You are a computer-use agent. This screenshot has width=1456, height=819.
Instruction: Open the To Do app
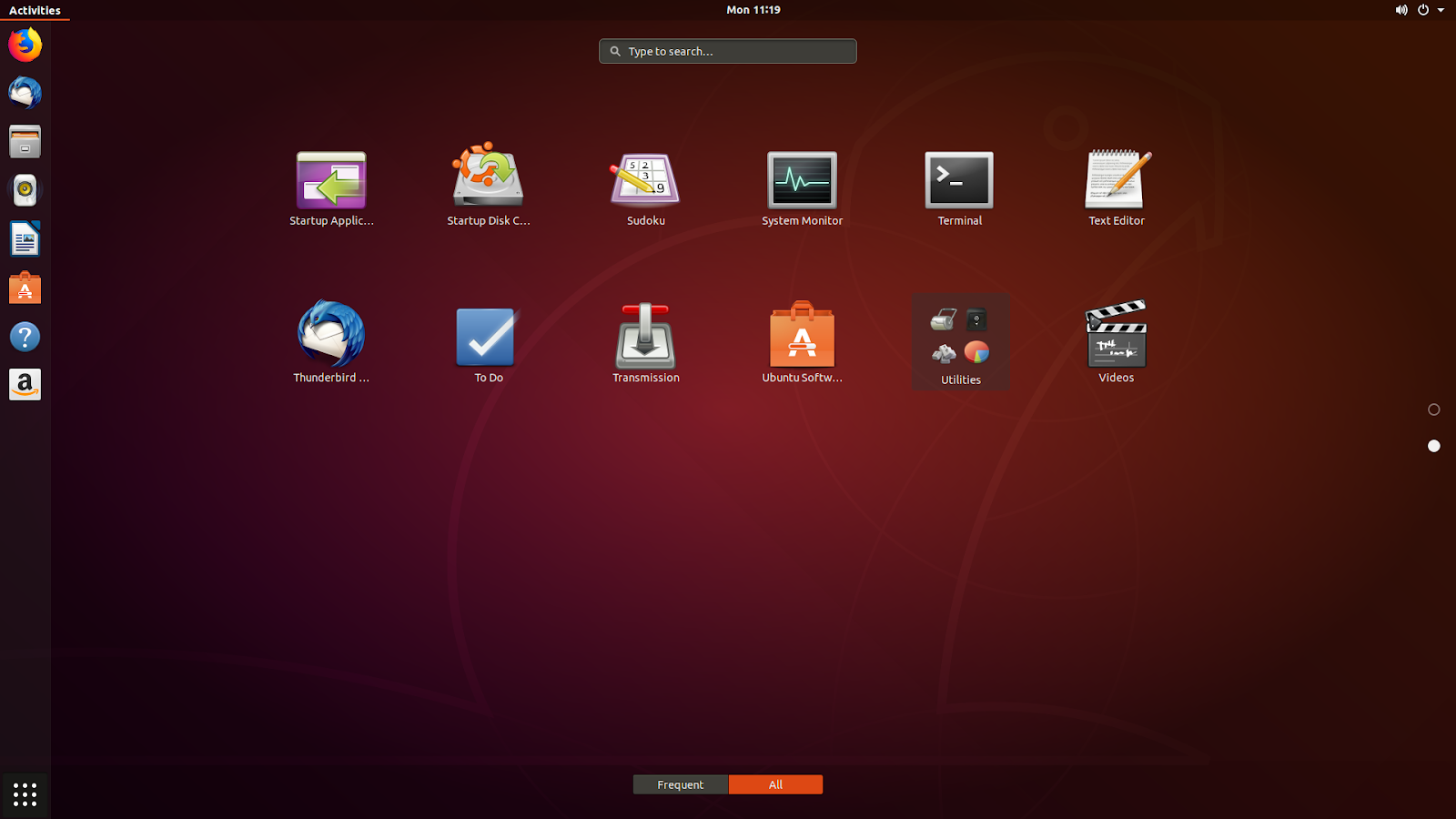point(489,344)
